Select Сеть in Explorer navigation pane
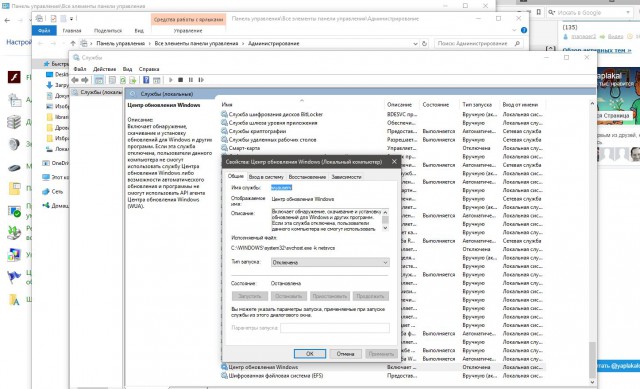The image size is (640, 389). [x=53, y=191]
